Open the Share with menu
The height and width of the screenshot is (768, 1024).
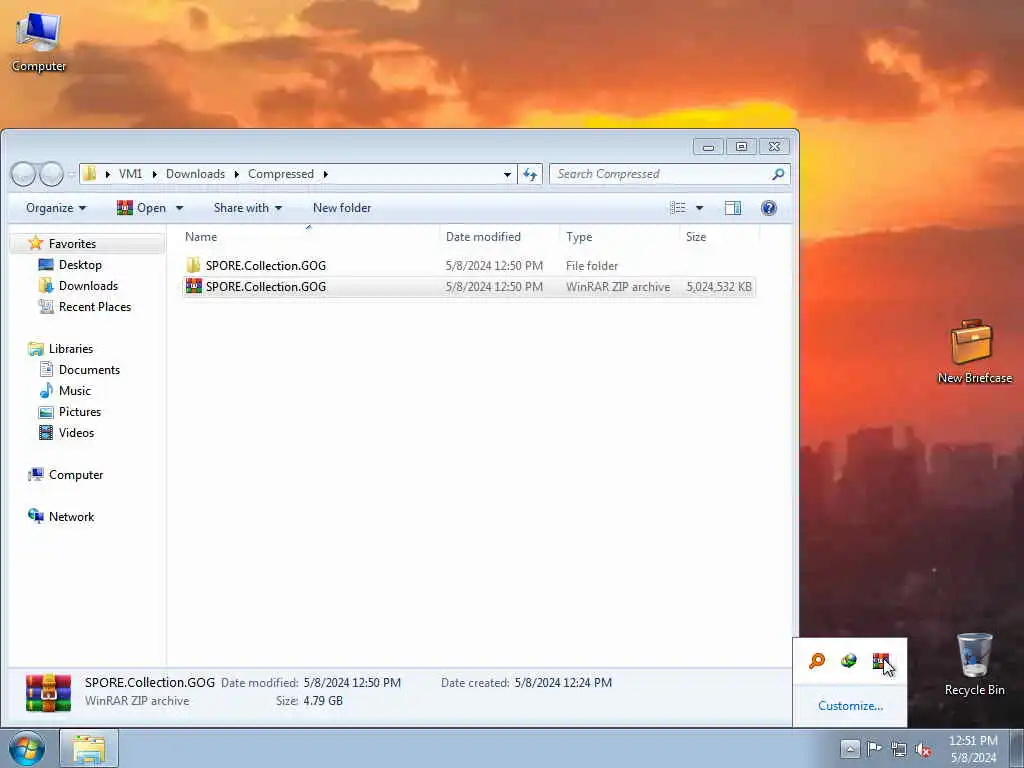[248, 208]
